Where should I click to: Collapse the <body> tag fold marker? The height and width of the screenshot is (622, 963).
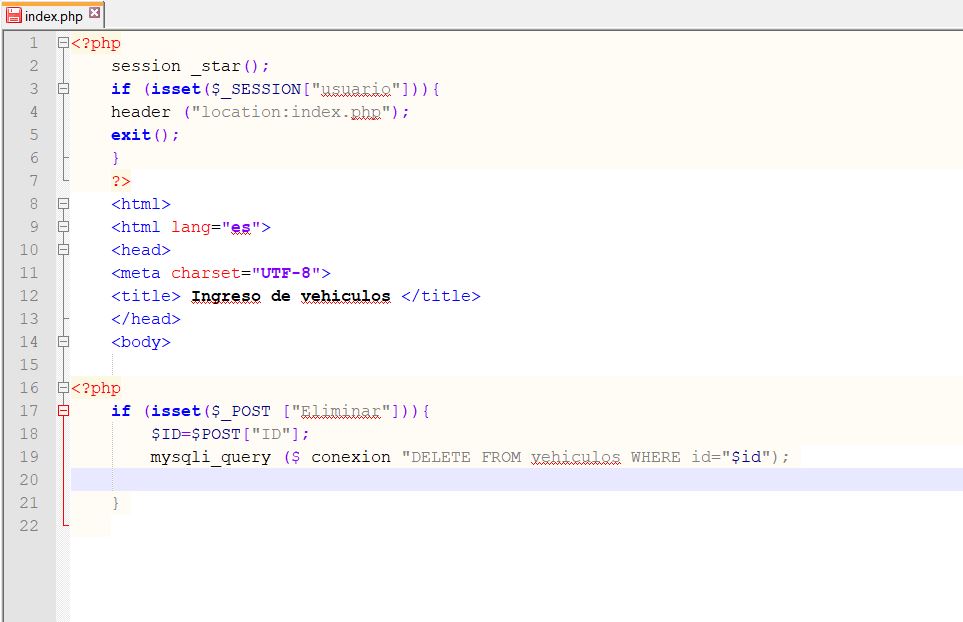[64, 342]
